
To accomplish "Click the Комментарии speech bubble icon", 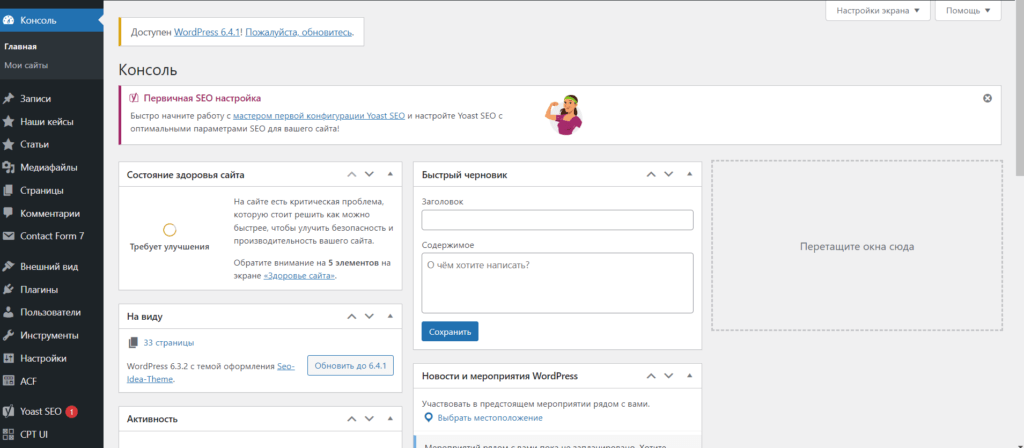I will [8, 213].
